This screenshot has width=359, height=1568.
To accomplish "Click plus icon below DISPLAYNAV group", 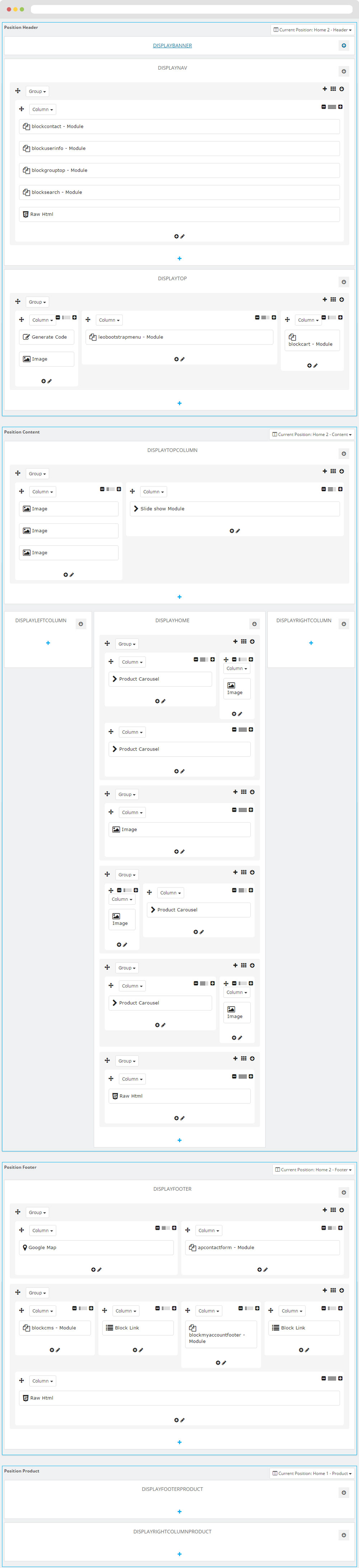I will tap(179, 259).
